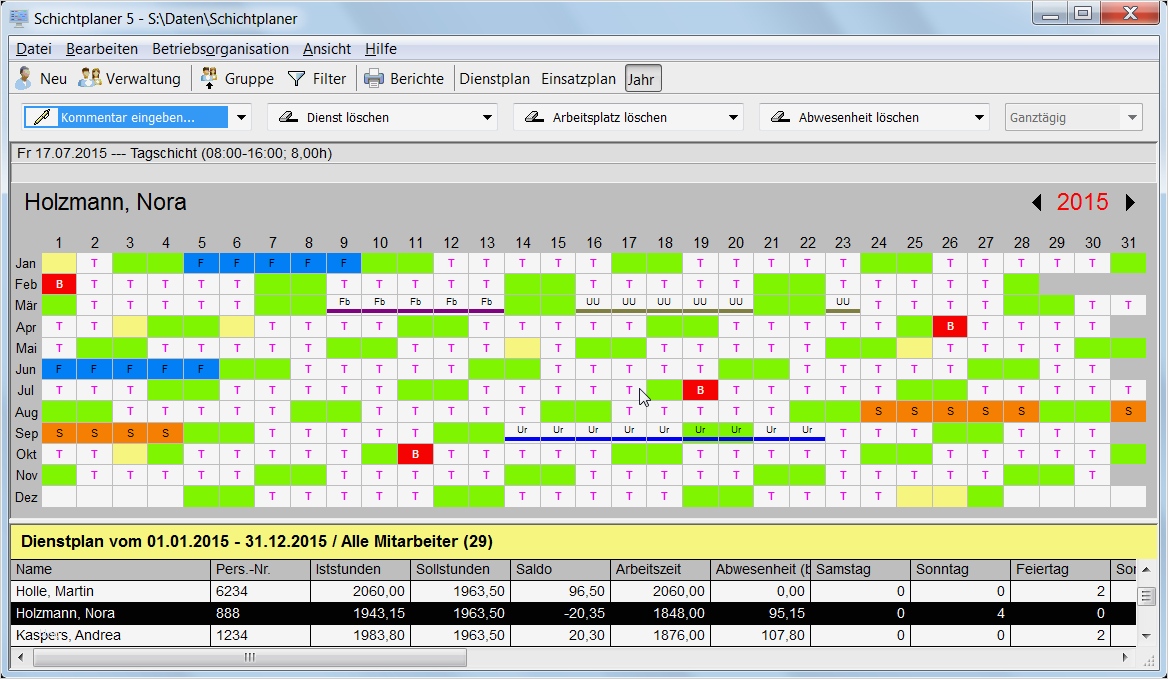
Task: Click the yellow cell on Jan 1
Action: [59, 263]
